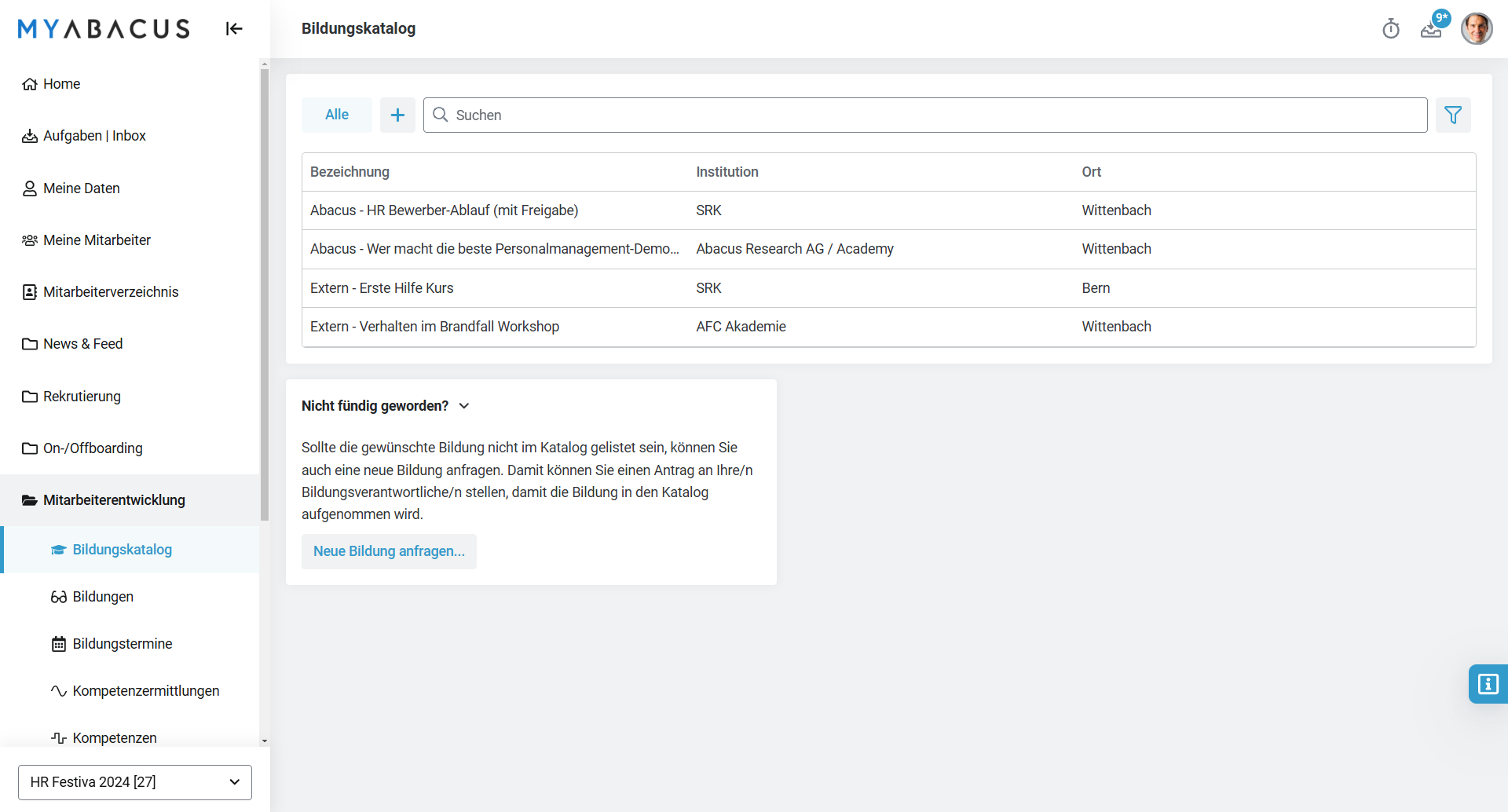Open the Bildungstermine submenu item
The image size is (1508, 812).
tap(130, 644)
